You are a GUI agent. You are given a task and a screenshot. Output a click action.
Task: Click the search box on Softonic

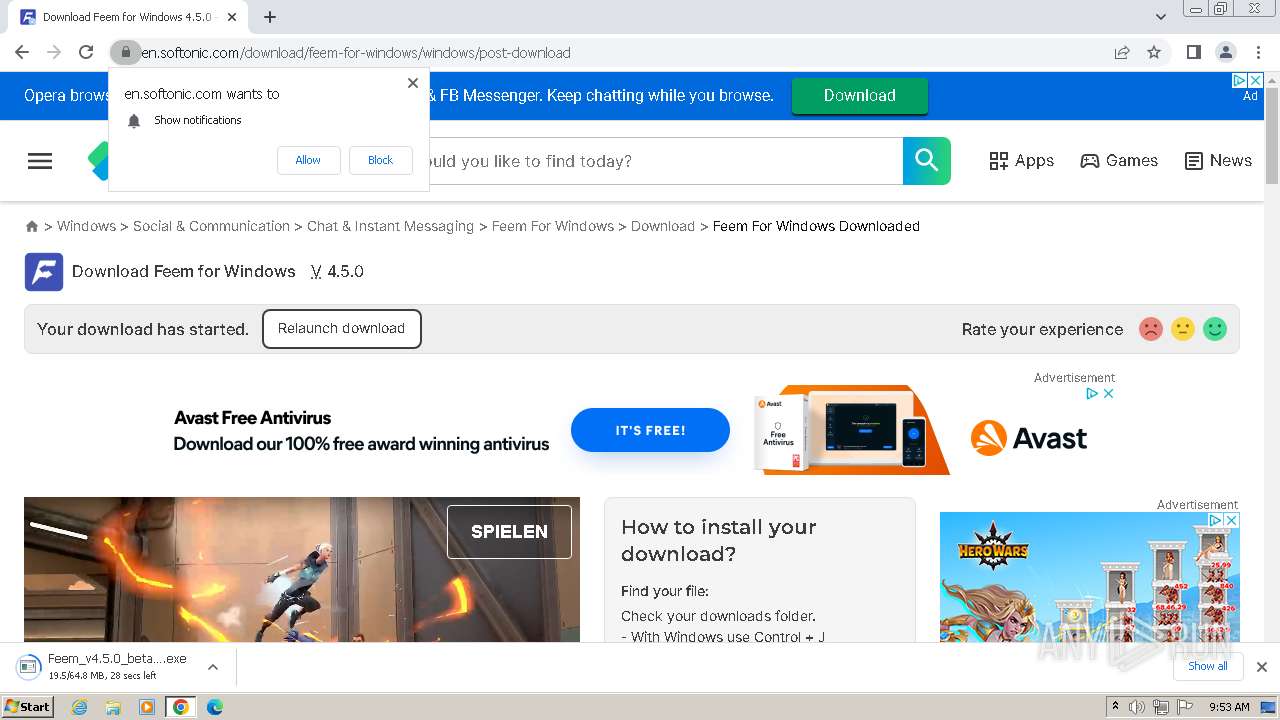pyautogui.click(x=665, y=161)
